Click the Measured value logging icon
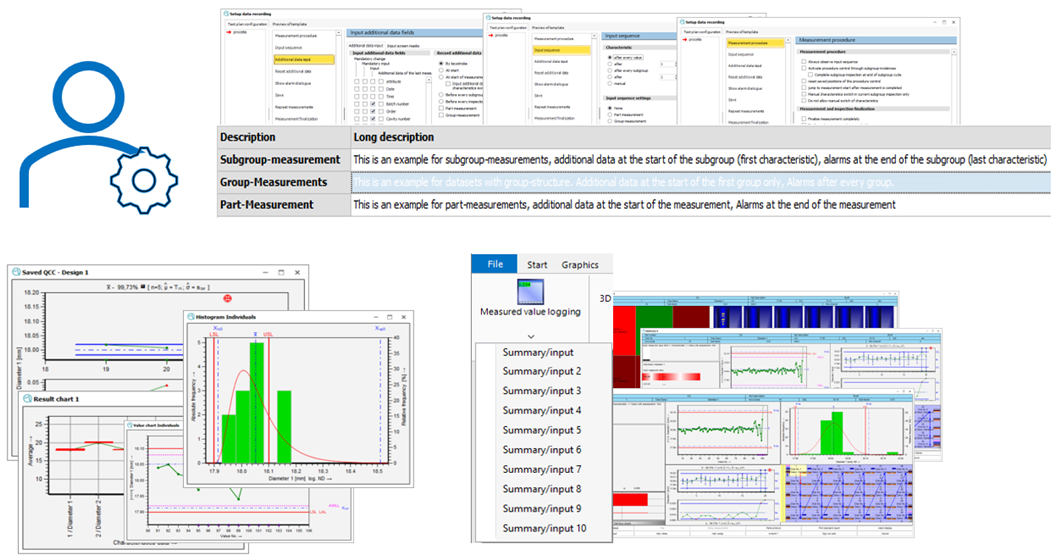Screen dimensions: 1061x560 pos(530,291)
